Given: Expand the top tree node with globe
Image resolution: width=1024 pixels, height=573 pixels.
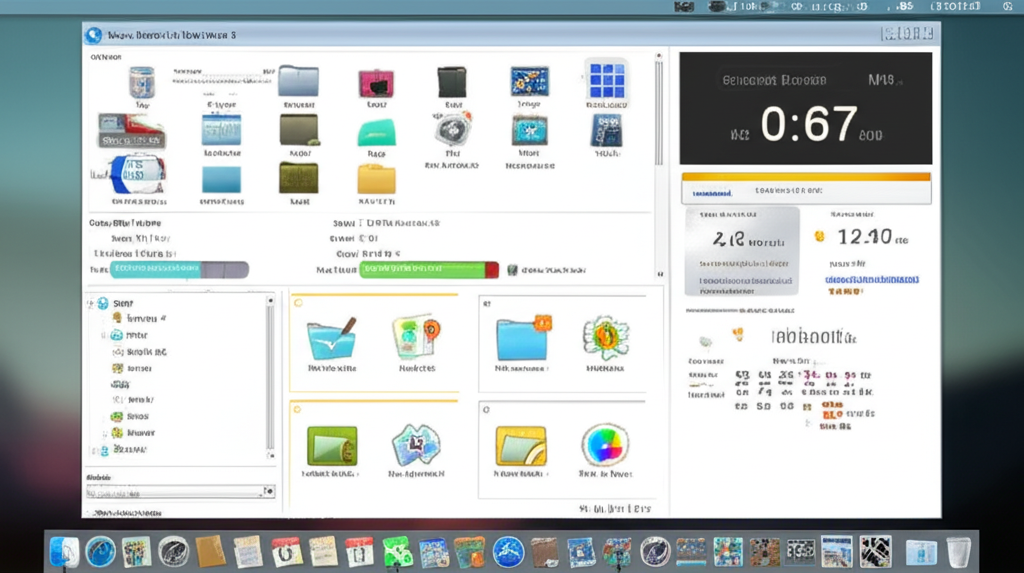Looking at the screenshot, I should (90, 303).
